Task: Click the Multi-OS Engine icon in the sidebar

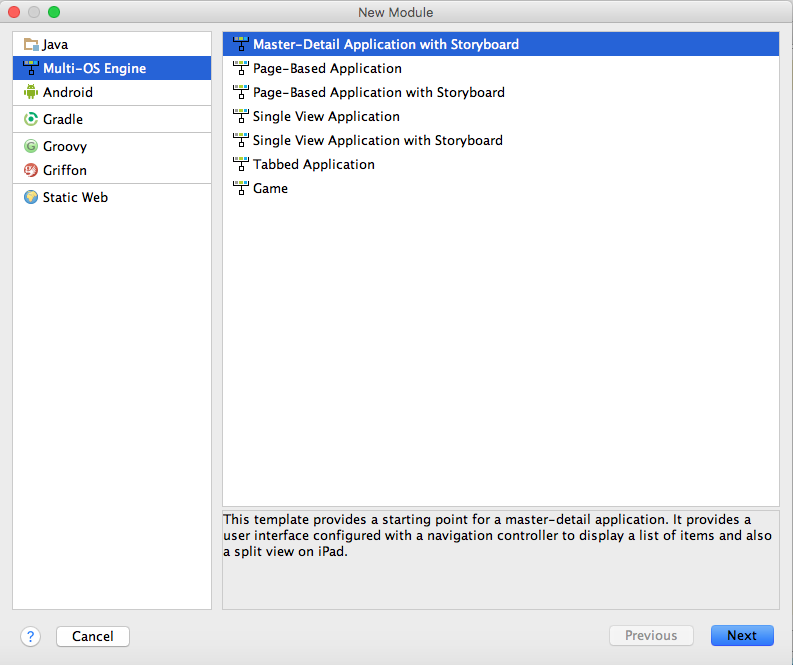Action: (31, 68)
